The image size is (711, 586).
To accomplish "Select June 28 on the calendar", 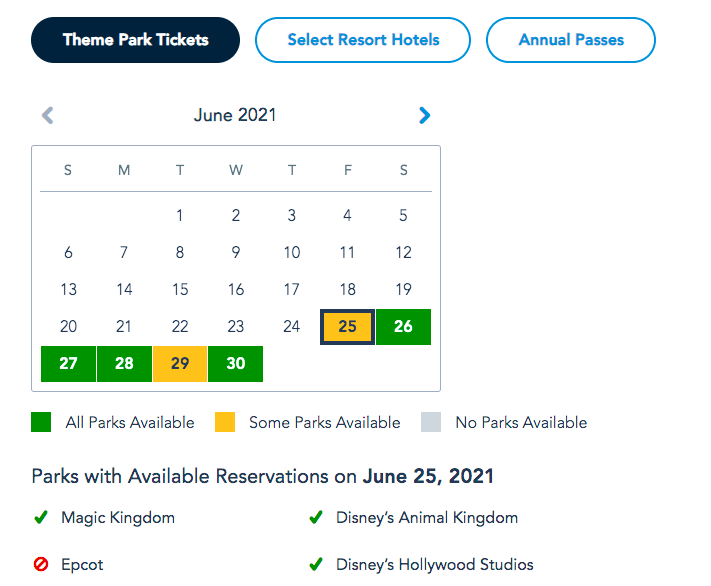I will [124, 364].
